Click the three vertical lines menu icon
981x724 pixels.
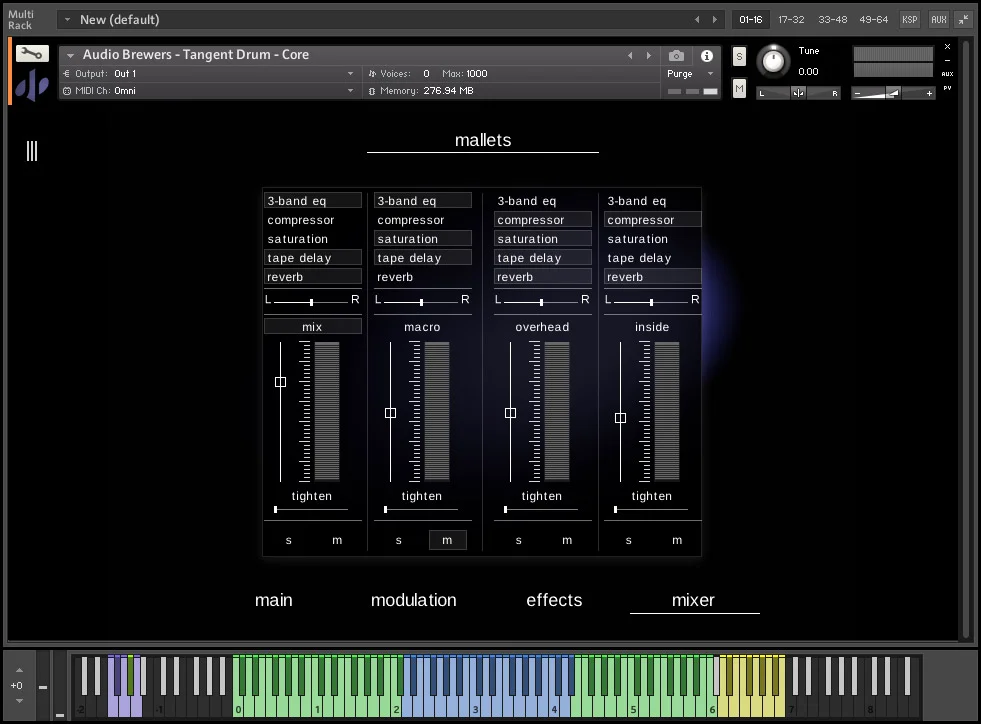[32, 151]
